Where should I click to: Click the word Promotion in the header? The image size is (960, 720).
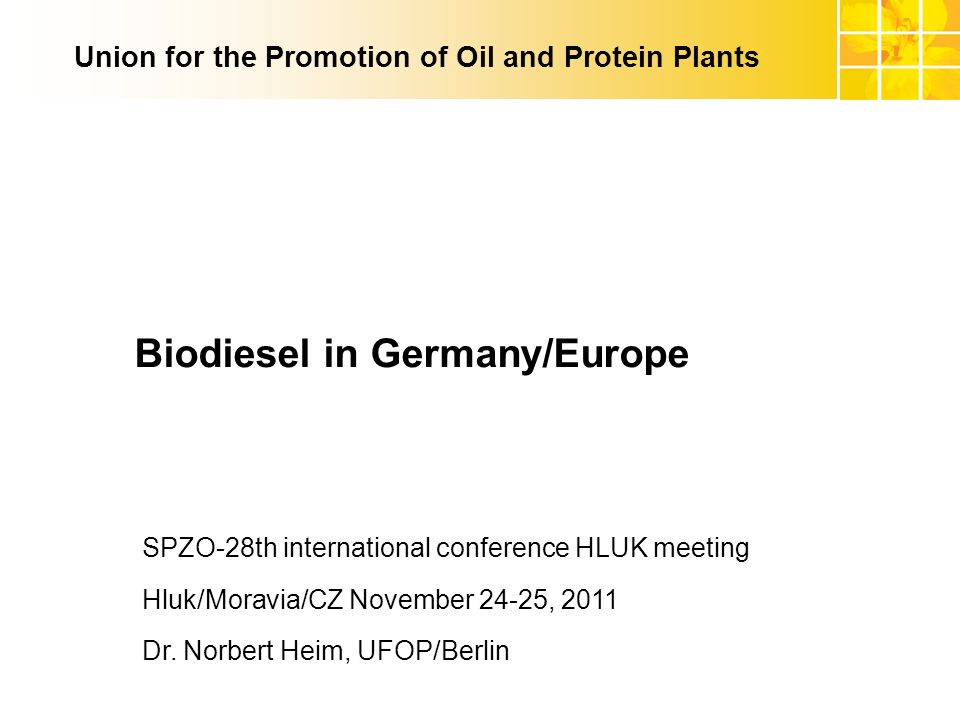pyautogui.click(x=338, y=57)
